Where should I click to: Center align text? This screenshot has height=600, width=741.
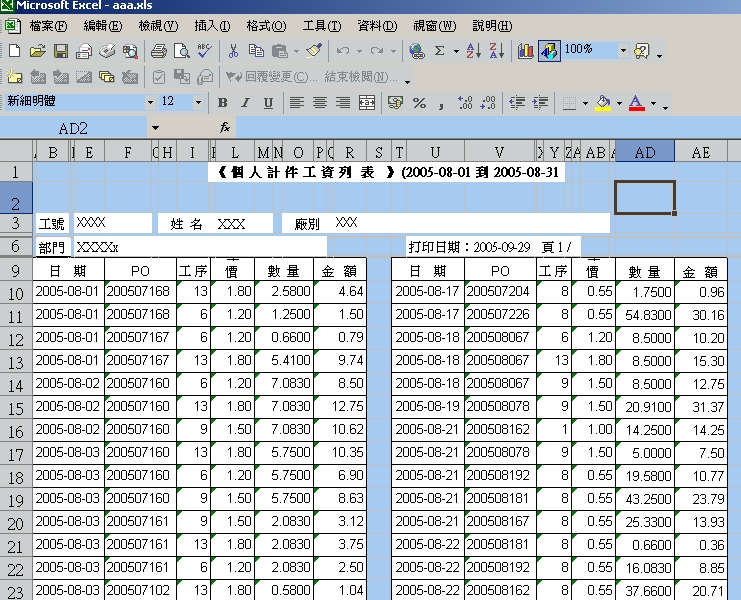click(x=320, y=102)
